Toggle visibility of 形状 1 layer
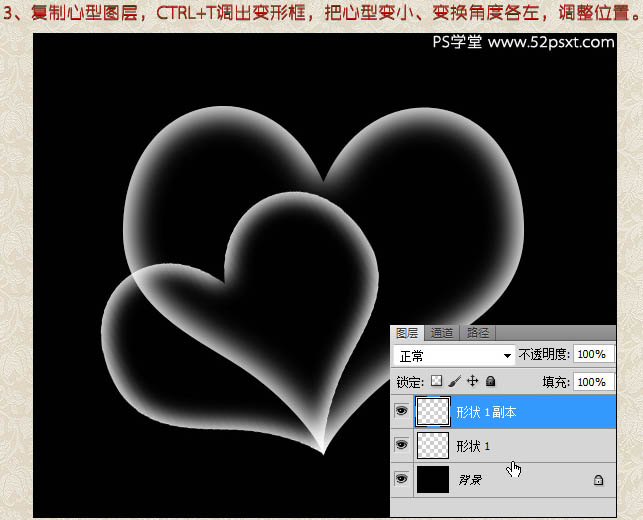The height and width of the screenshot is (520, 643). coord(402,445)
